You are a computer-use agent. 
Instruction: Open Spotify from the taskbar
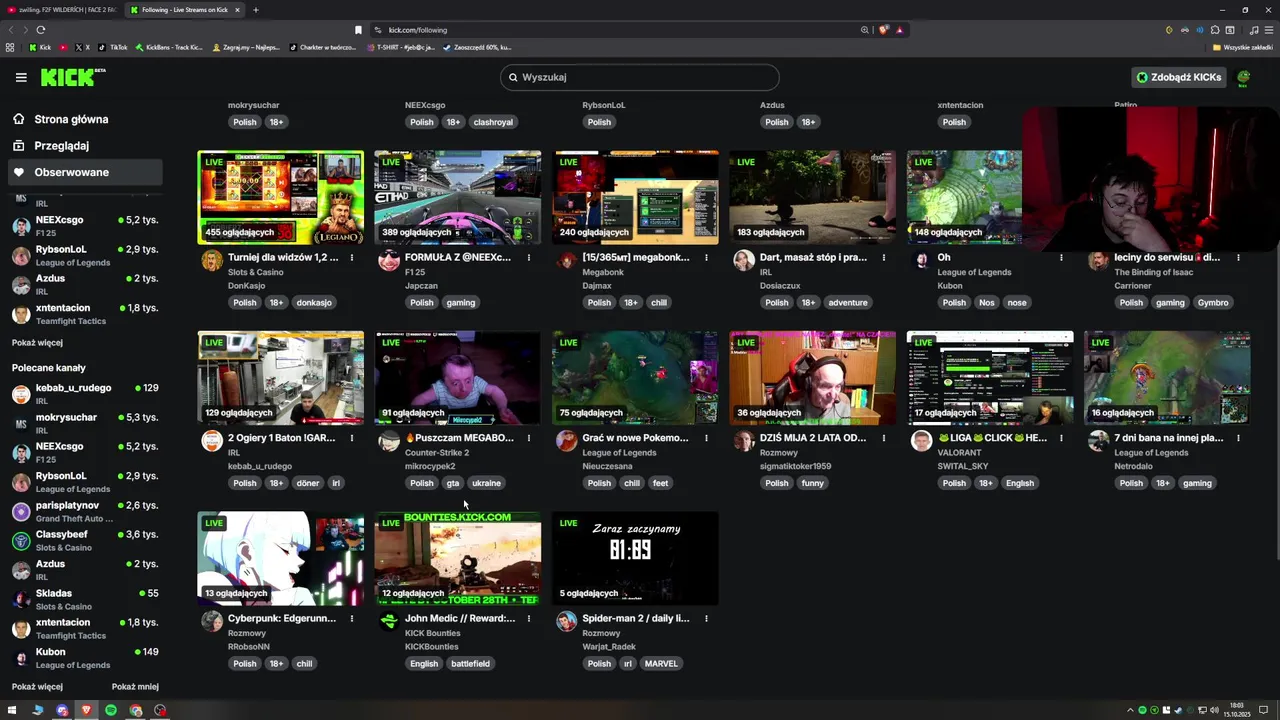point(111,710)
